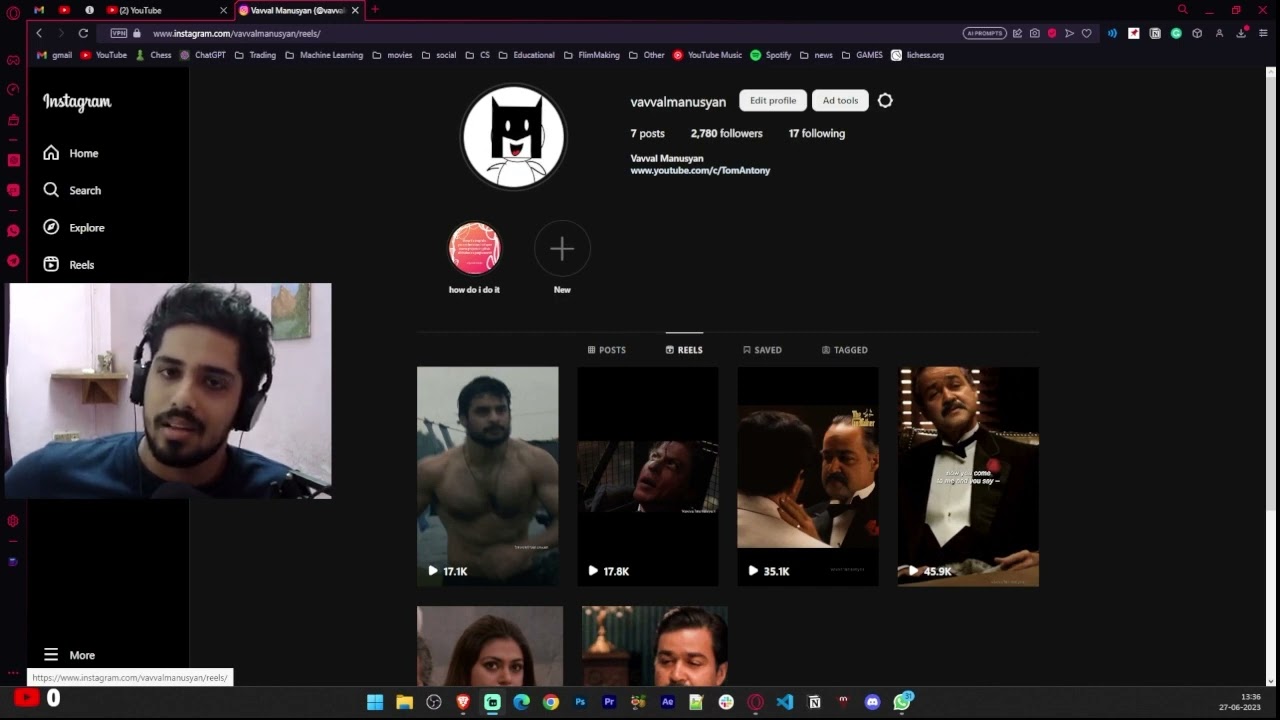
Task: Switch to the POSTS tab on the profile
Action: [606, 350]
